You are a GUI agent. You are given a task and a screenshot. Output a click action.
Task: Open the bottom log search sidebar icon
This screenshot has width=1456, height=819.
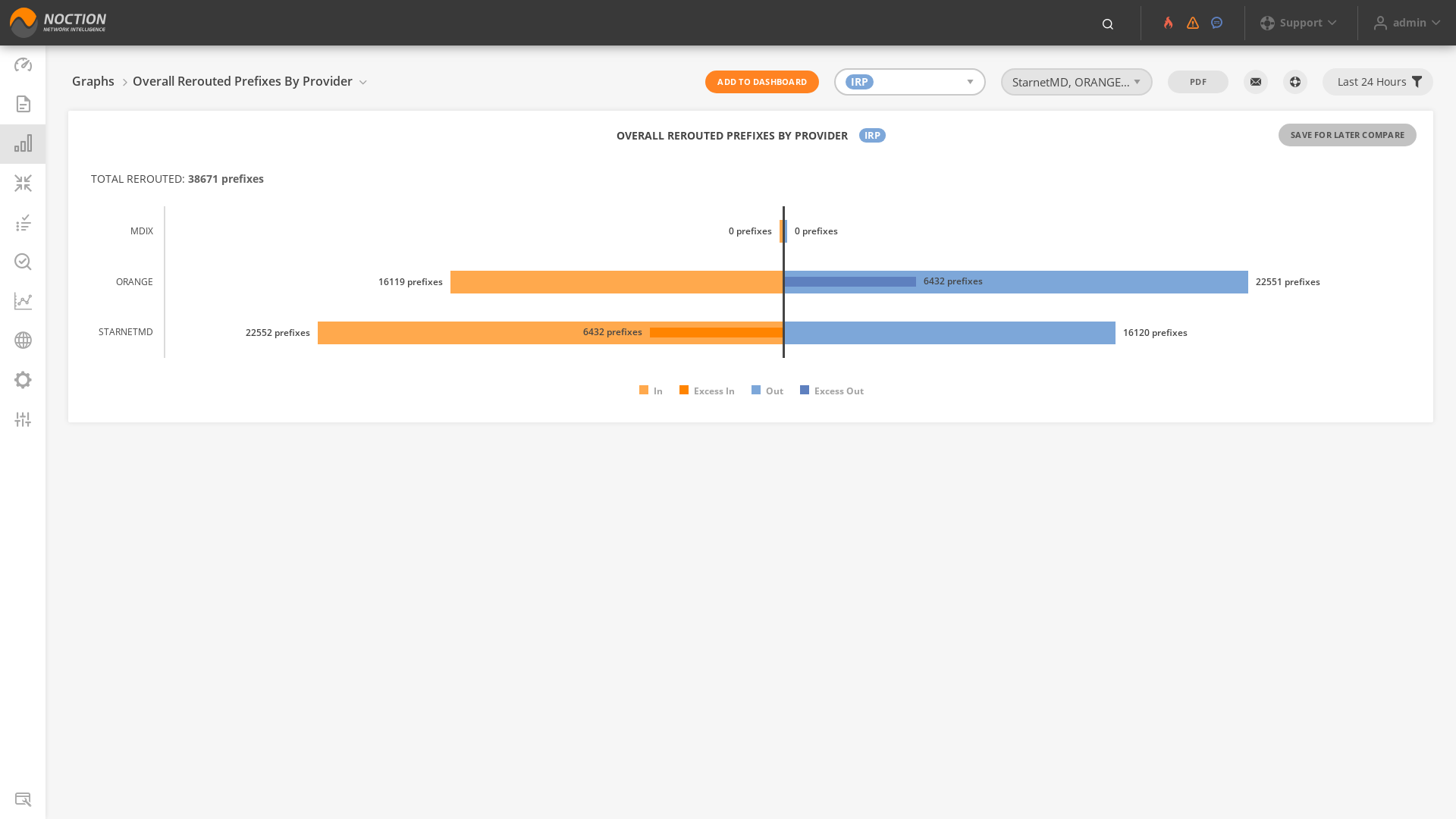pos(23,799)
